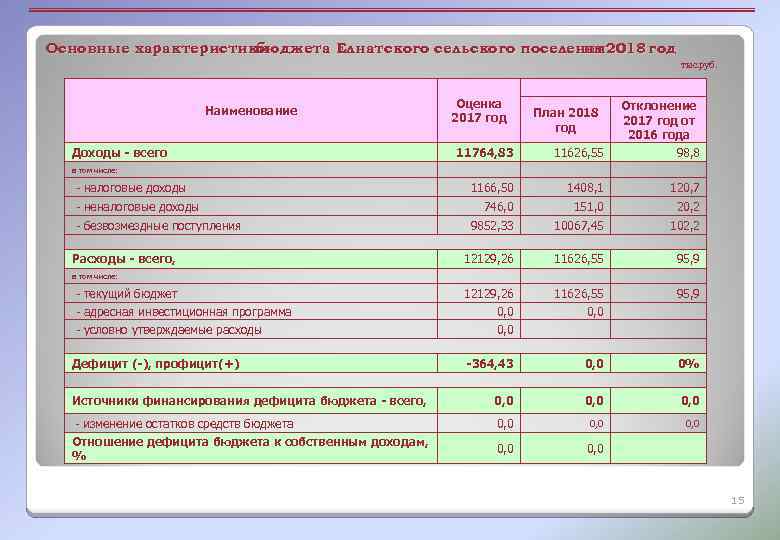Click the 'тыс.руб' units label
The width and height of the screenshot is (780, 540).
tap(697, 65)
